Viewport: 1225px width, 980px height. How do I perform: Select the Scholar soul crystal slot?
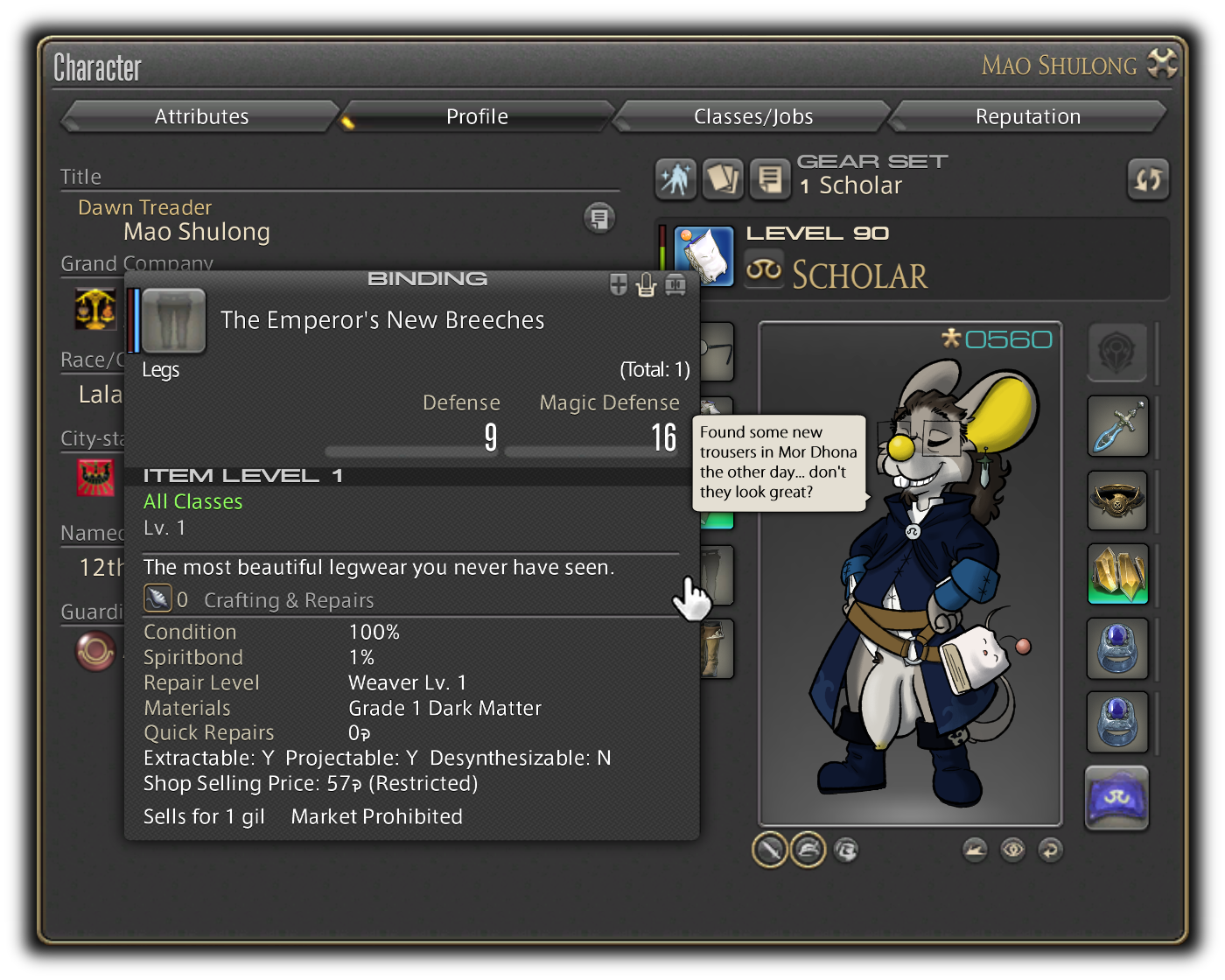pos(1117,797)
